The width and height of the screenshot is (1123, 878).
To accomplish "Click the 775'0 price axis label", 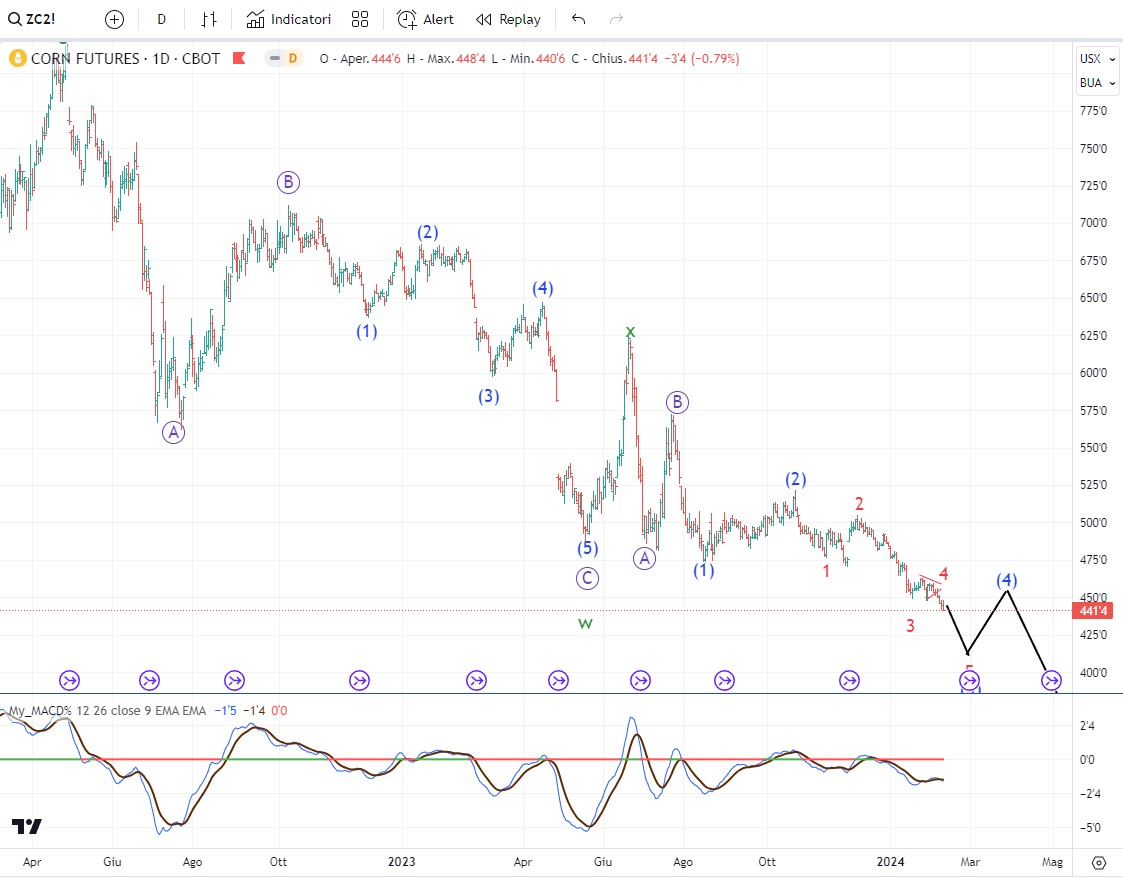I will click(1093, 111).
